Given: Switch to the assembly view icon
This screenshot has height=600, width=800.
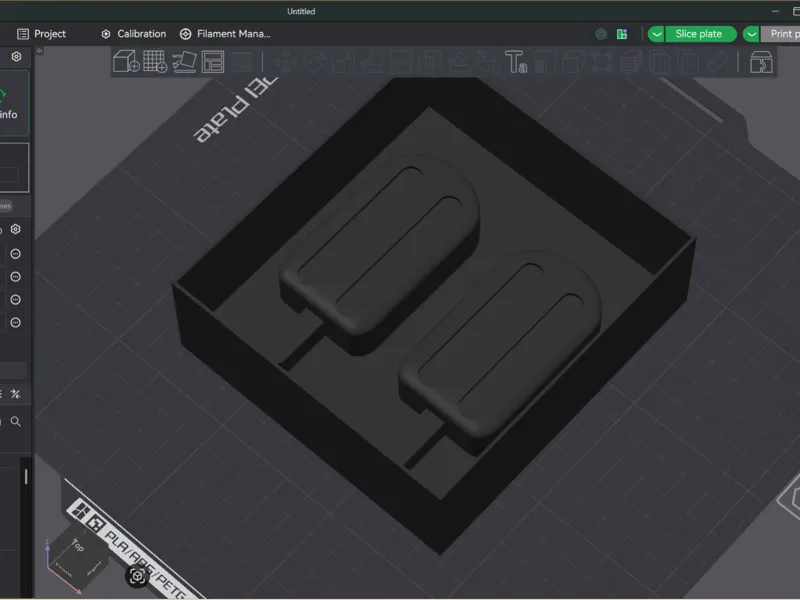Looking at the screenshot, I should 761,63.
